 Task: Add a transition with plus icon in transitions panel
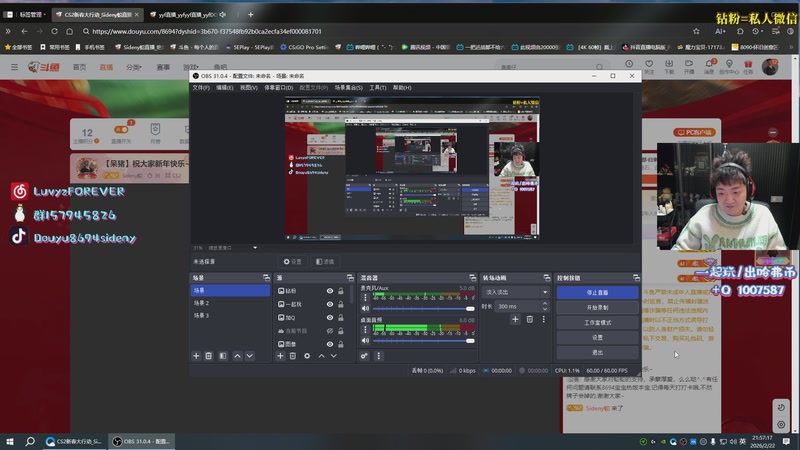(x=515, y=319)
